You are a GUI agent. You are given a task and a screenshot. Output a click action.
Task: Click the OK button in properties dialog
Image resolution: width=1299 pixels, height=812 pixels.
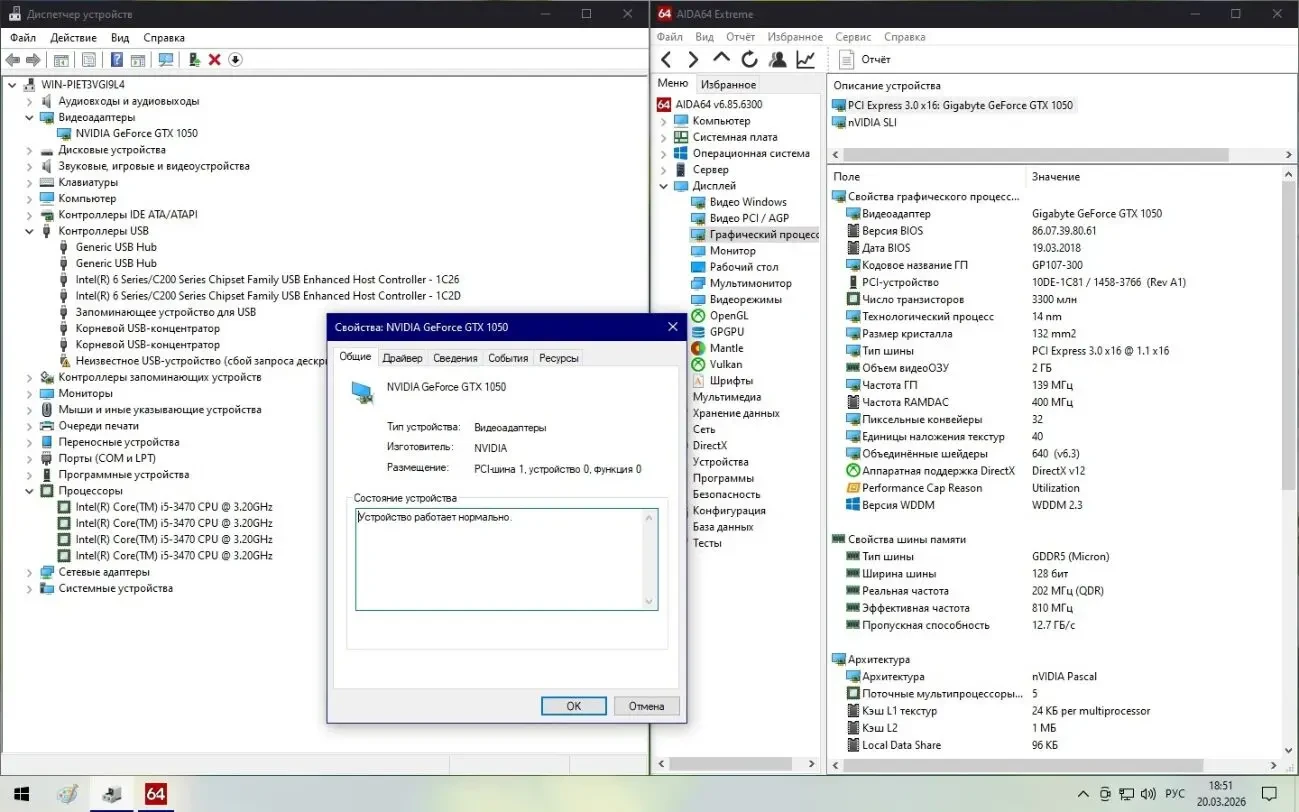(x=573, y=706)
